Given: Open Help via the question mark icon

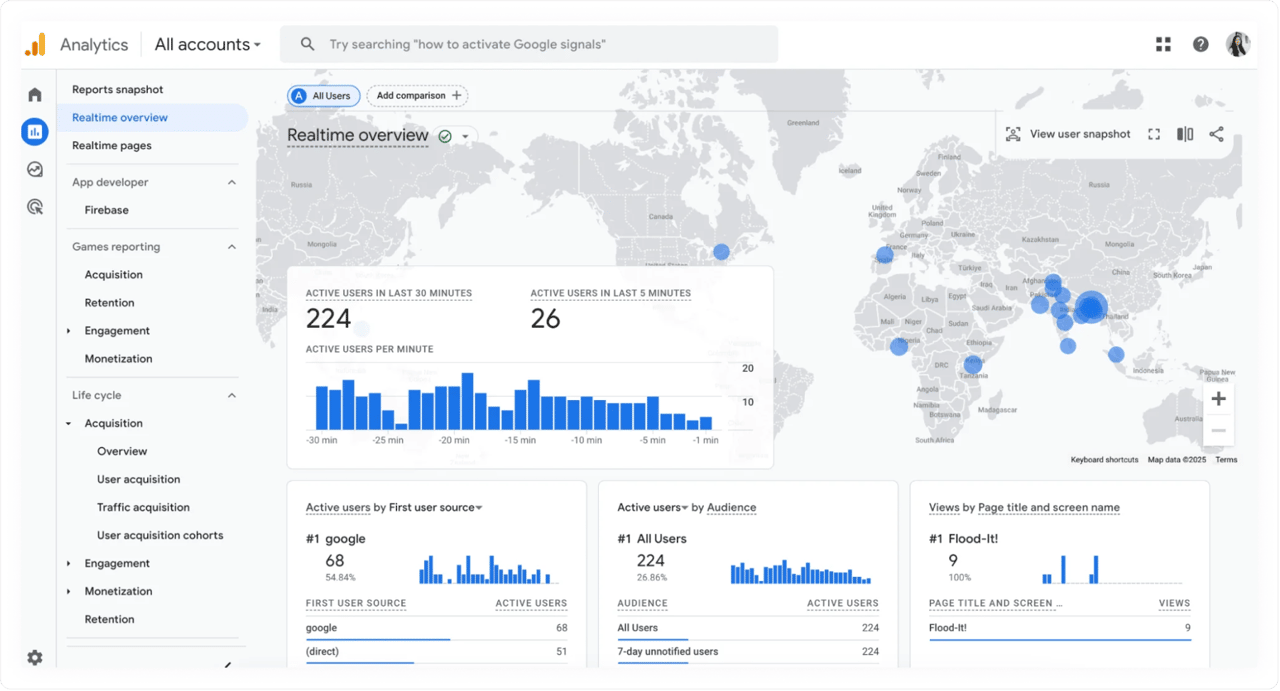Looking at the screenshot, I should [1200, 44].
